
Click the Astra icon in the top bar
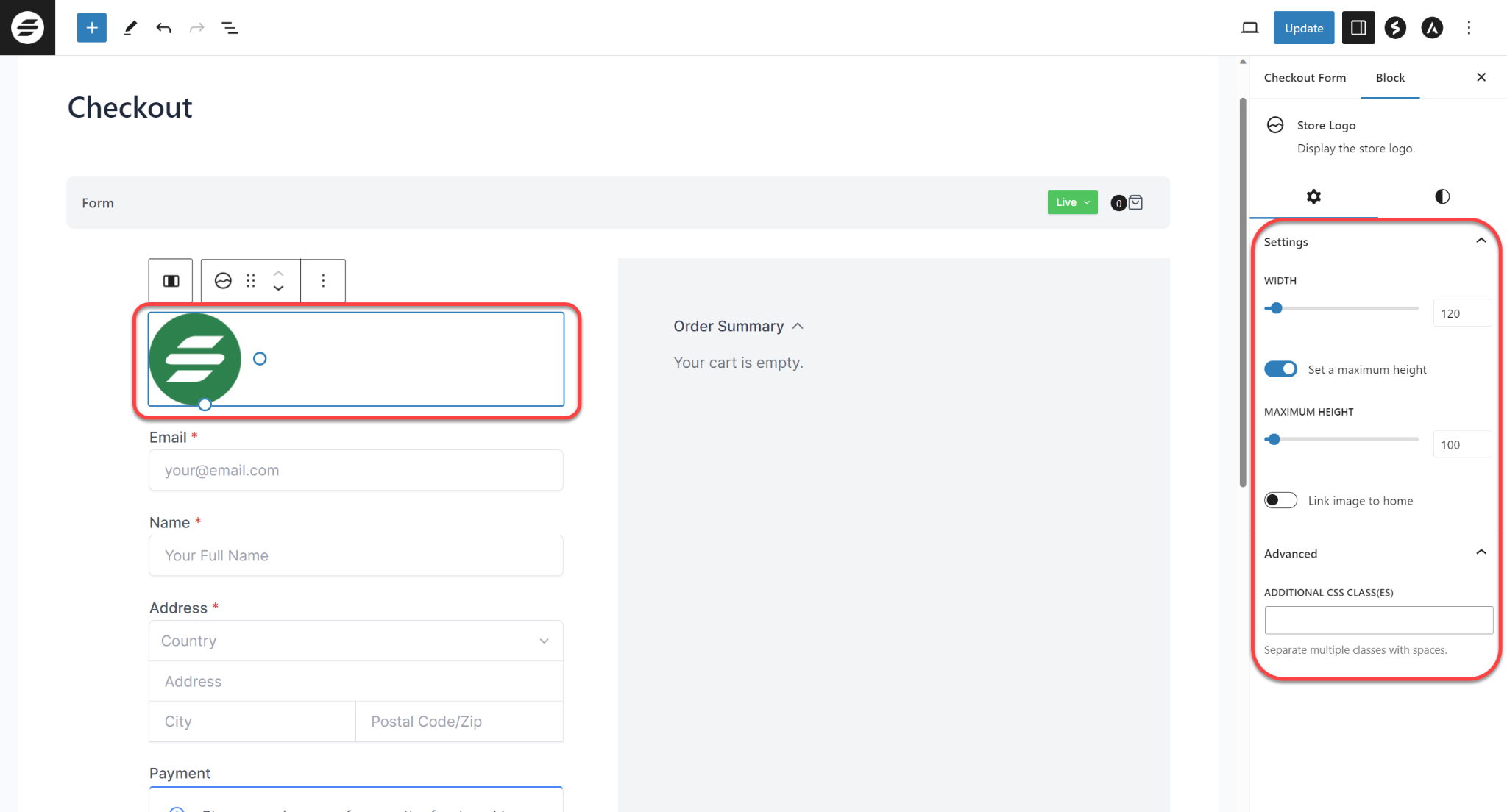[1433, 27]
